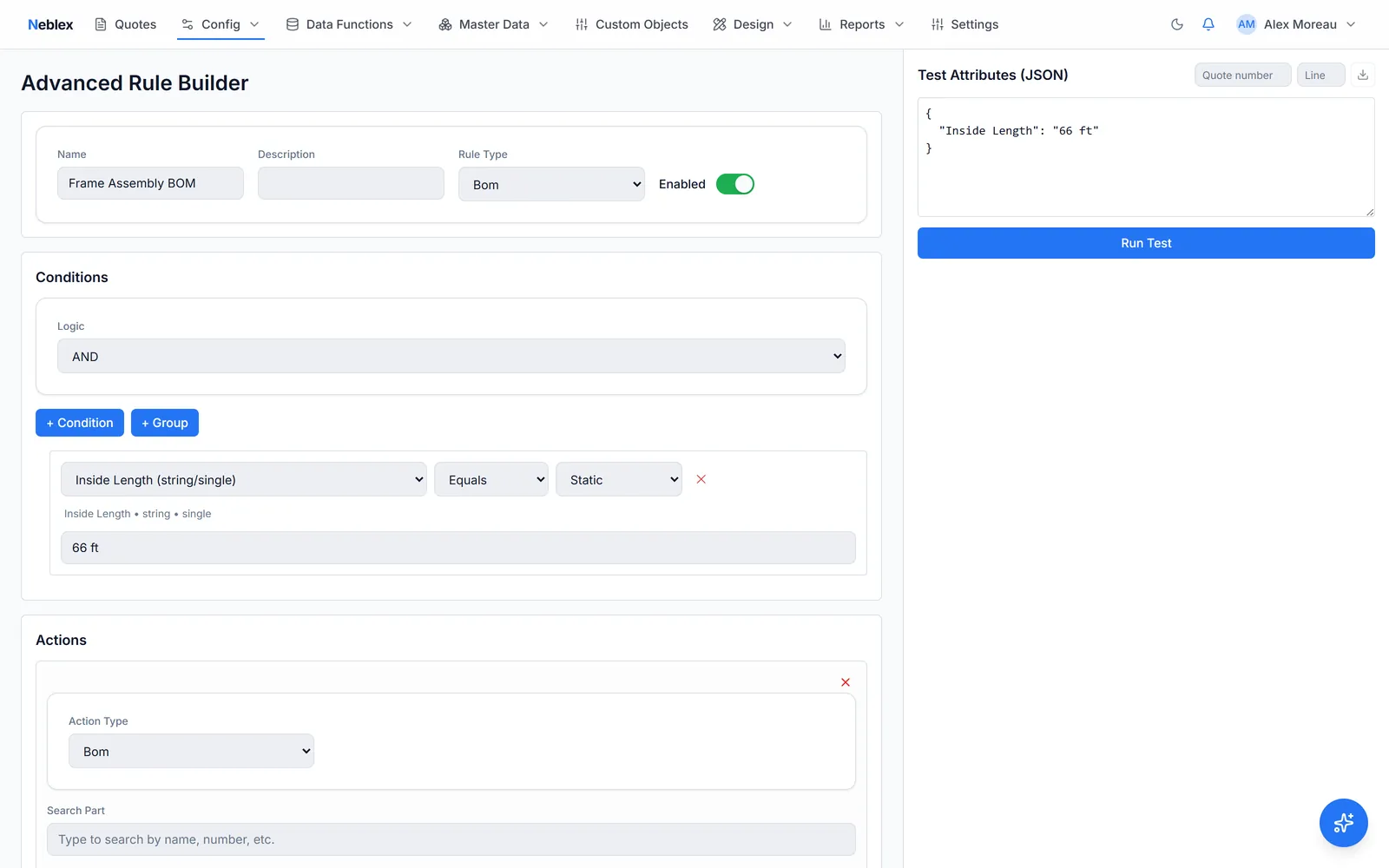The height and width of the screenshot is (868, 1389).
Task: Open the Logic AND dropdown
Action: [451, 356]
